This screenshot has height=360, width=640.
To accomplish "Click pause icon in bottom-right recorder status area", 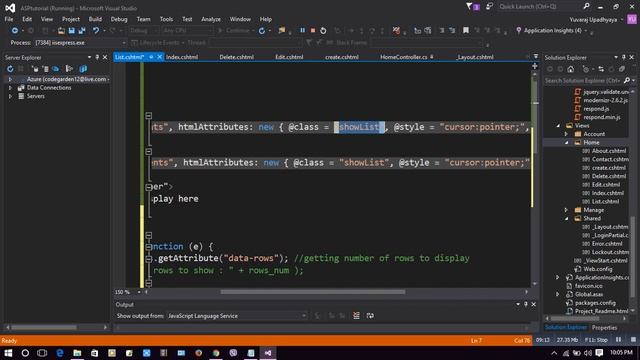I will 619,340.
